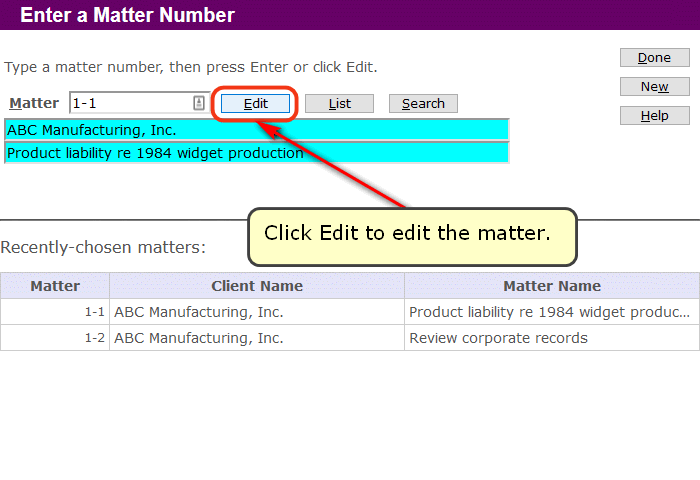Click the Matter column header
The image size is (700, 480).
pos(55,286)
